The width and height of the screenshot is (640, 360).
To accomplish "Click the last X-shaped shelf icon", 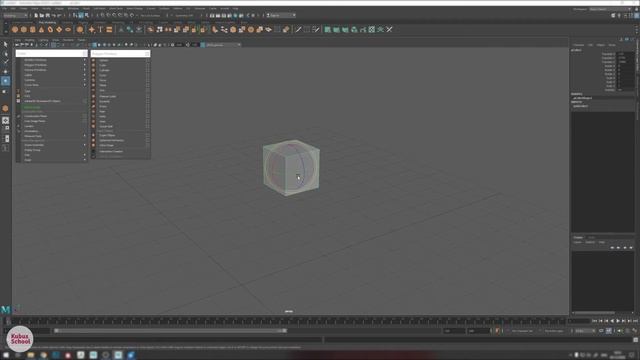I will [389, 29].
